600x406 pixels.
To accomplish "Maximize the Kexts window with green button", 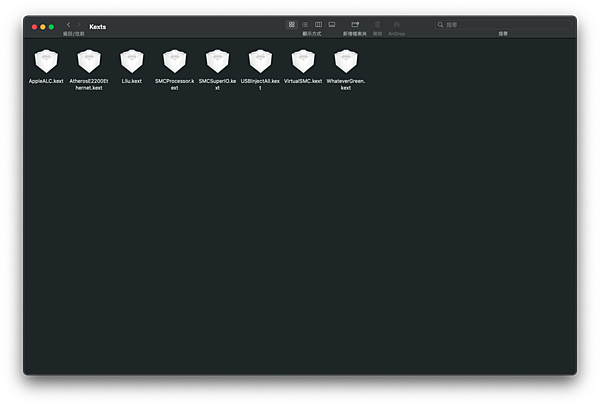I will 51,27.
